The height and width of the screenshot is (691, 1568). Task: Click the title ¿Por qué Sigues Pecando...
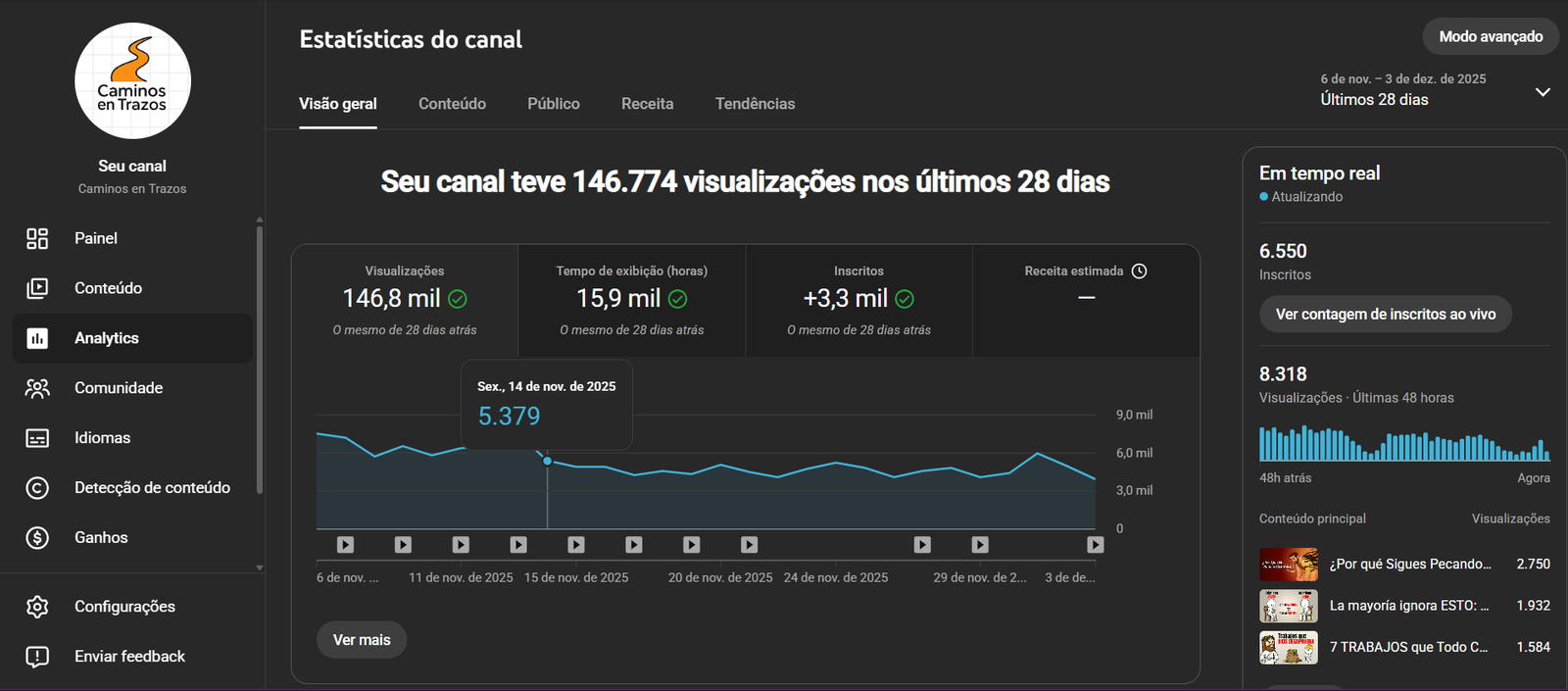1410,565
